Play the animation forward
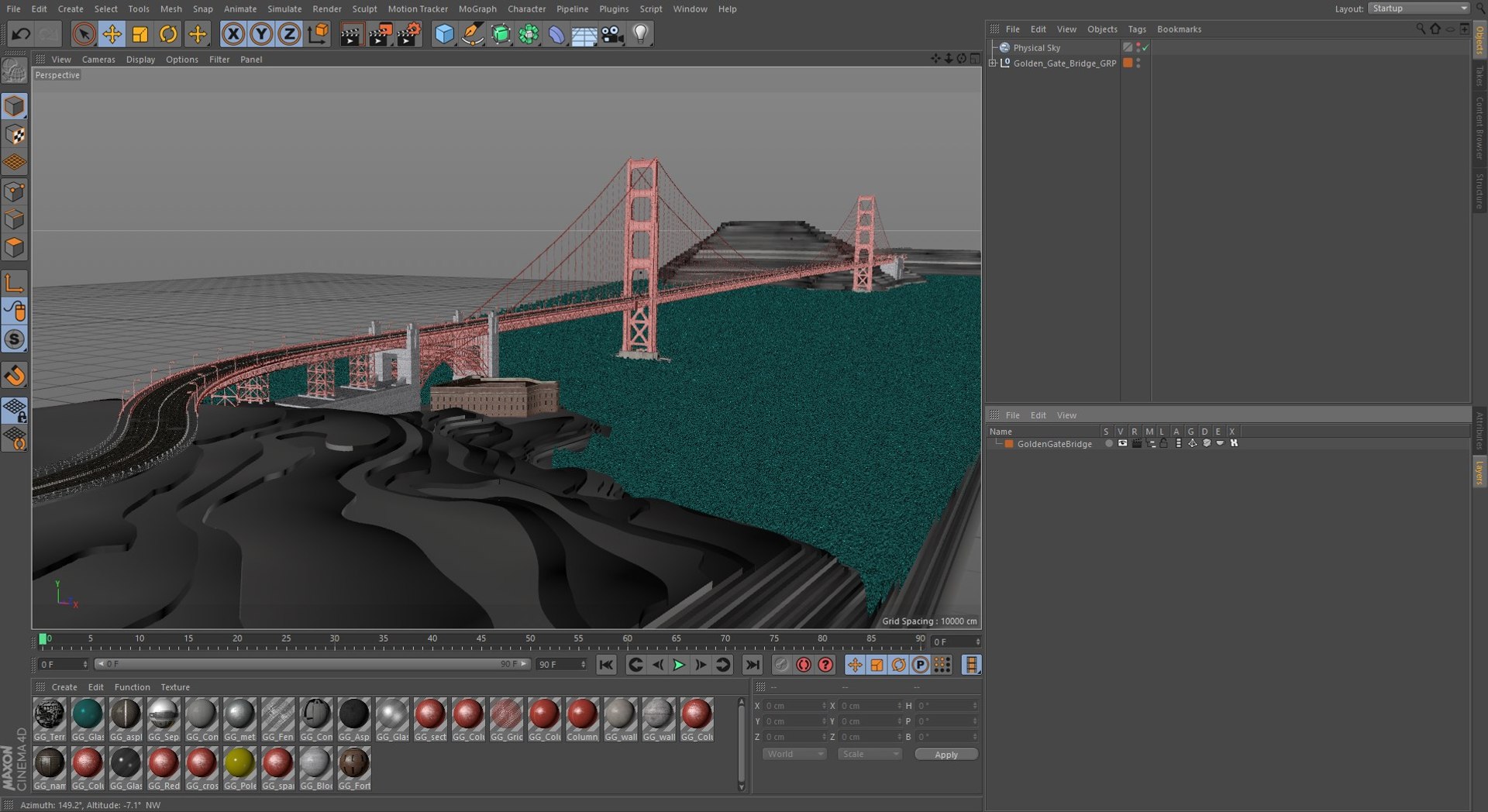 [x=679, y=665]
